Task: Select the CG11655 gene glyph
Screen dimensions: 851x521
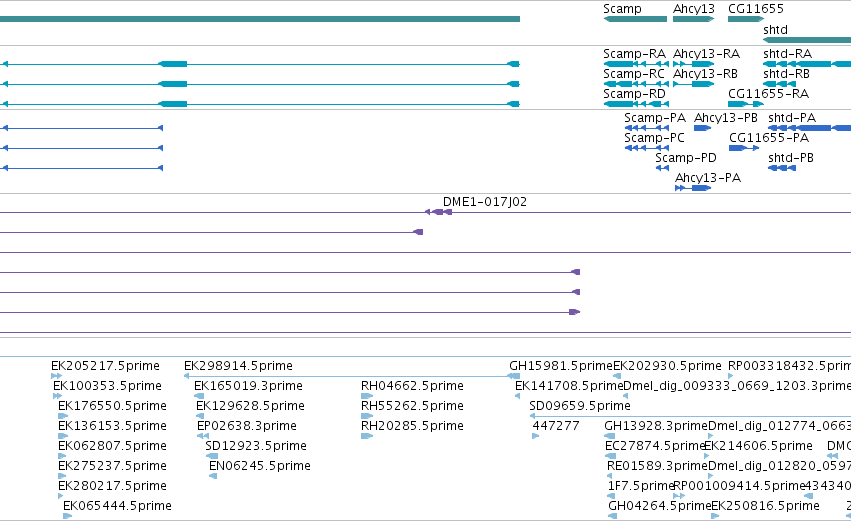Action: (x=746, y=19)
